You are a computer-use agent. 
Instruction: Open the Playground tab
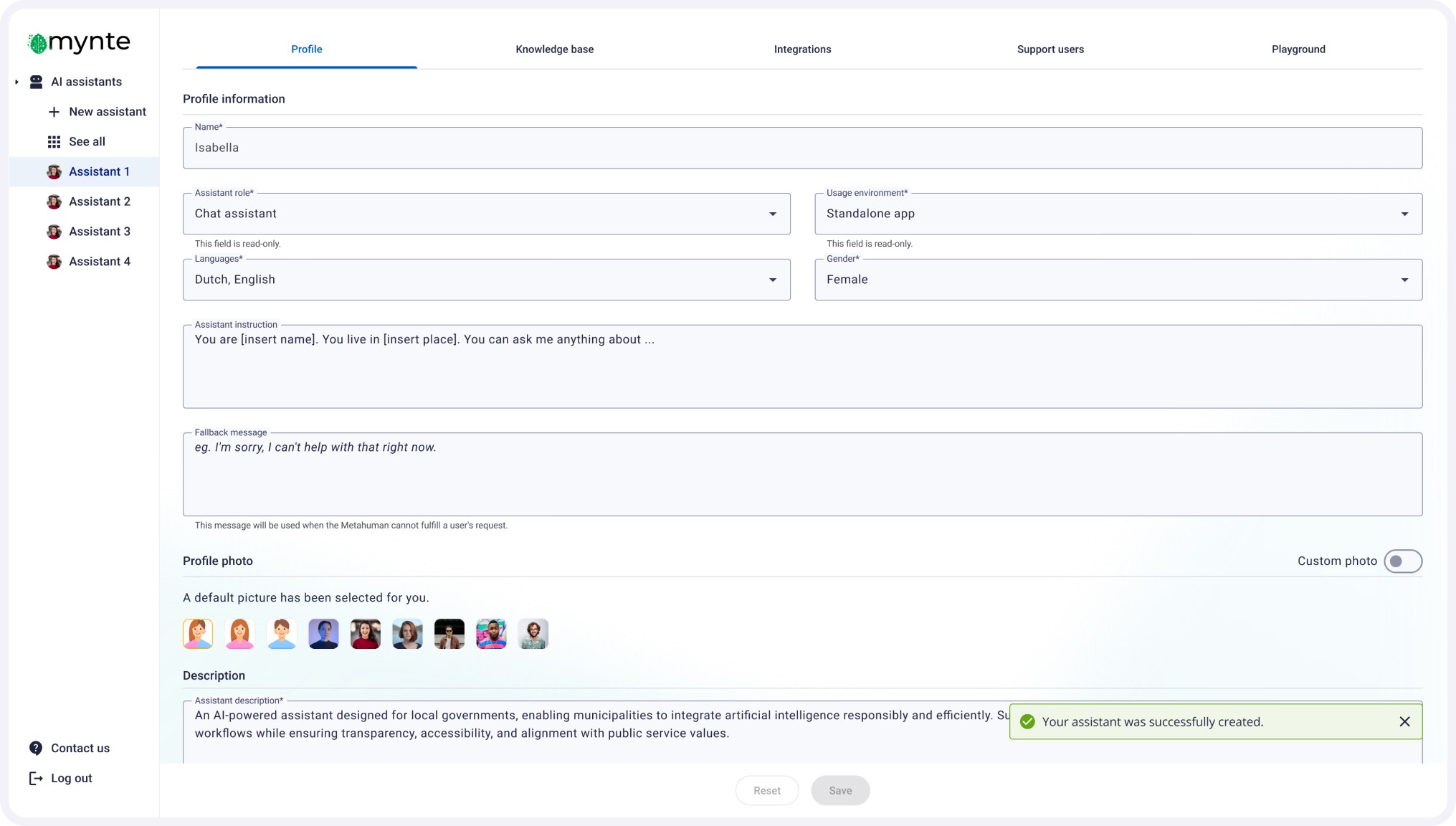point(1298,49)
